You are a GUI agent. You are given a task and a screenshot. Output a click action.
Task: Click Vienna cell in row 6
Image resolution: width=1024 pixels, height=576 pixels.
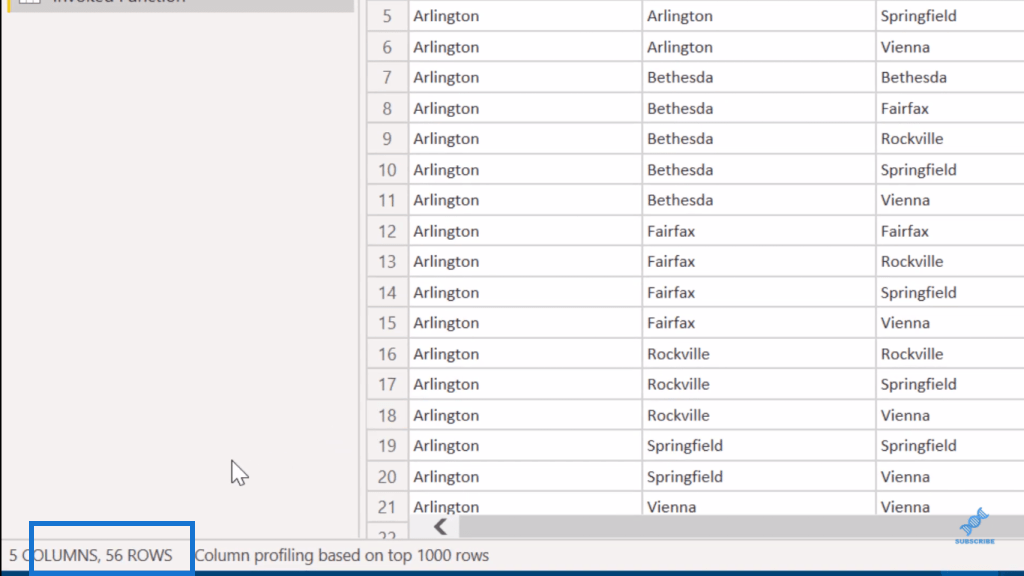point(950,47)
